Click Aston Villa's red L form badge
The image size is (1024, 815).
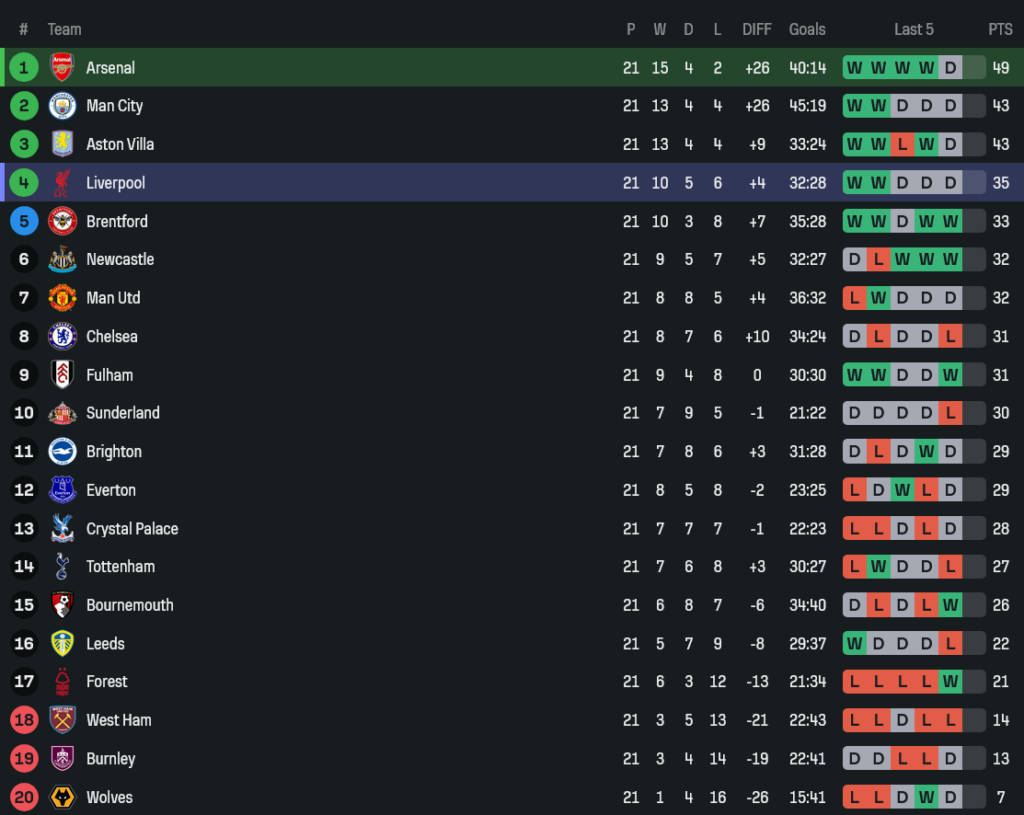tap(902, 144)
